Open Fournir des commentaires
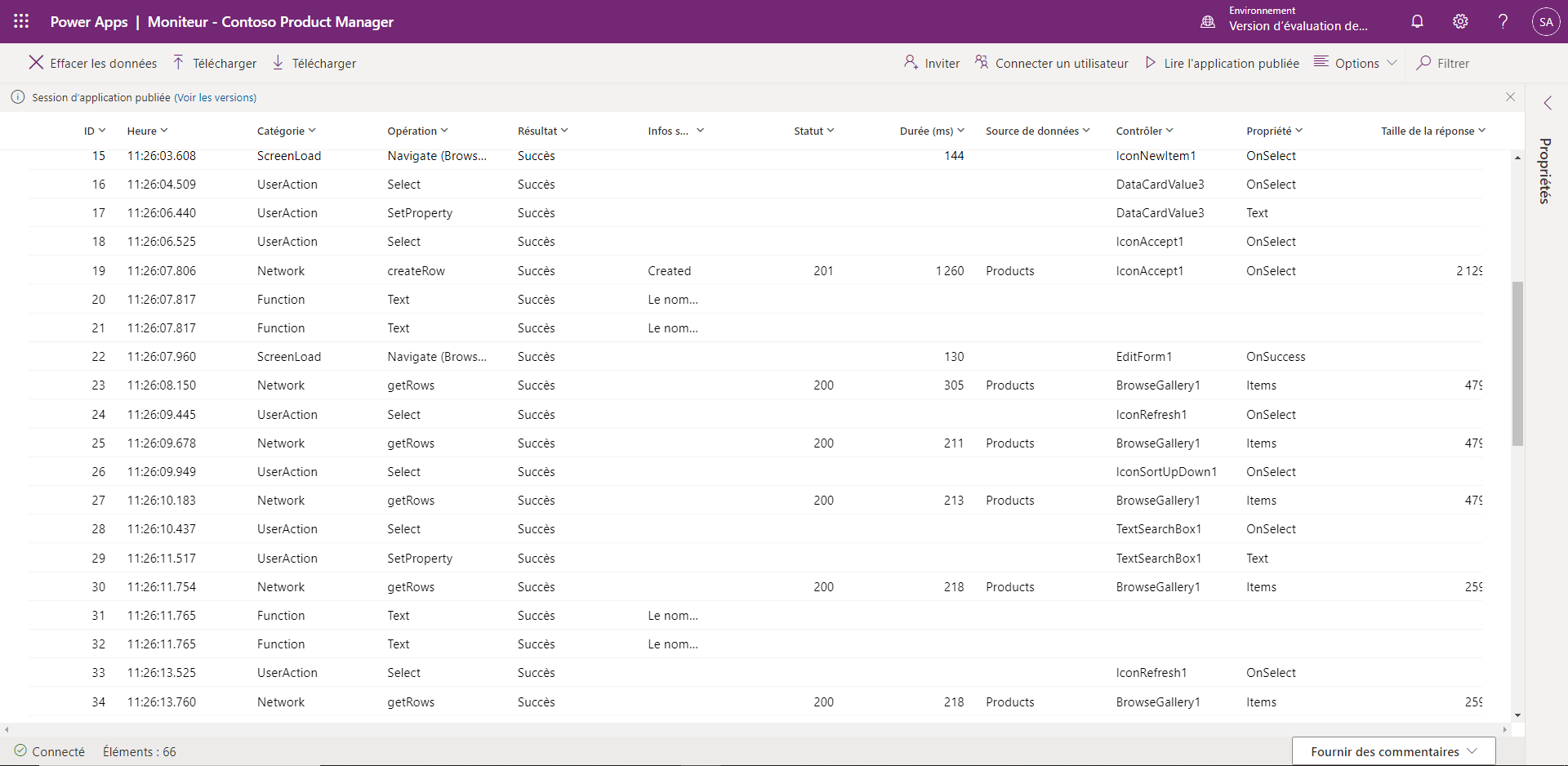 [x=1393, y=751]
